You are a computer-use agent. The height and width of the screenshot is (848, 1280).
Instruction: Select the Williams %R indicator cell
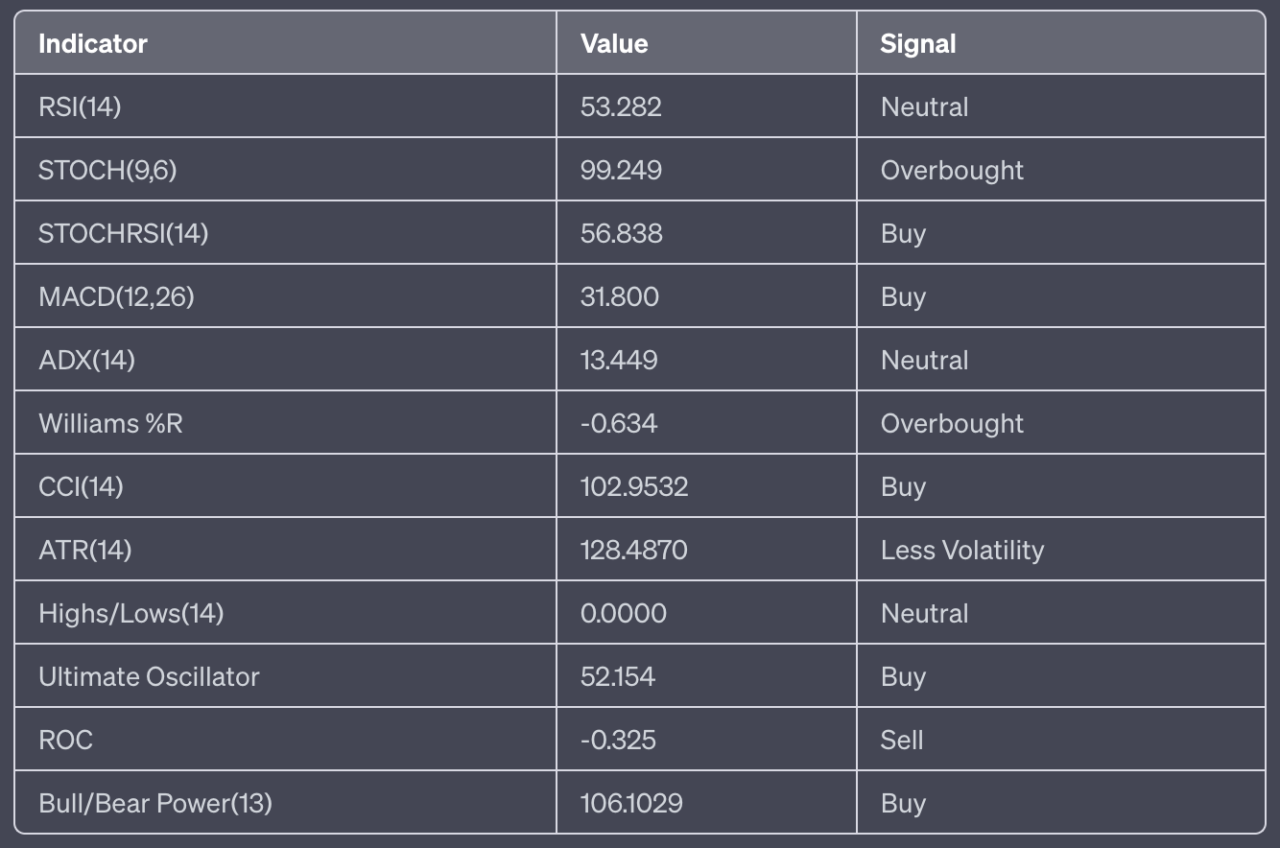pos(111,424)
